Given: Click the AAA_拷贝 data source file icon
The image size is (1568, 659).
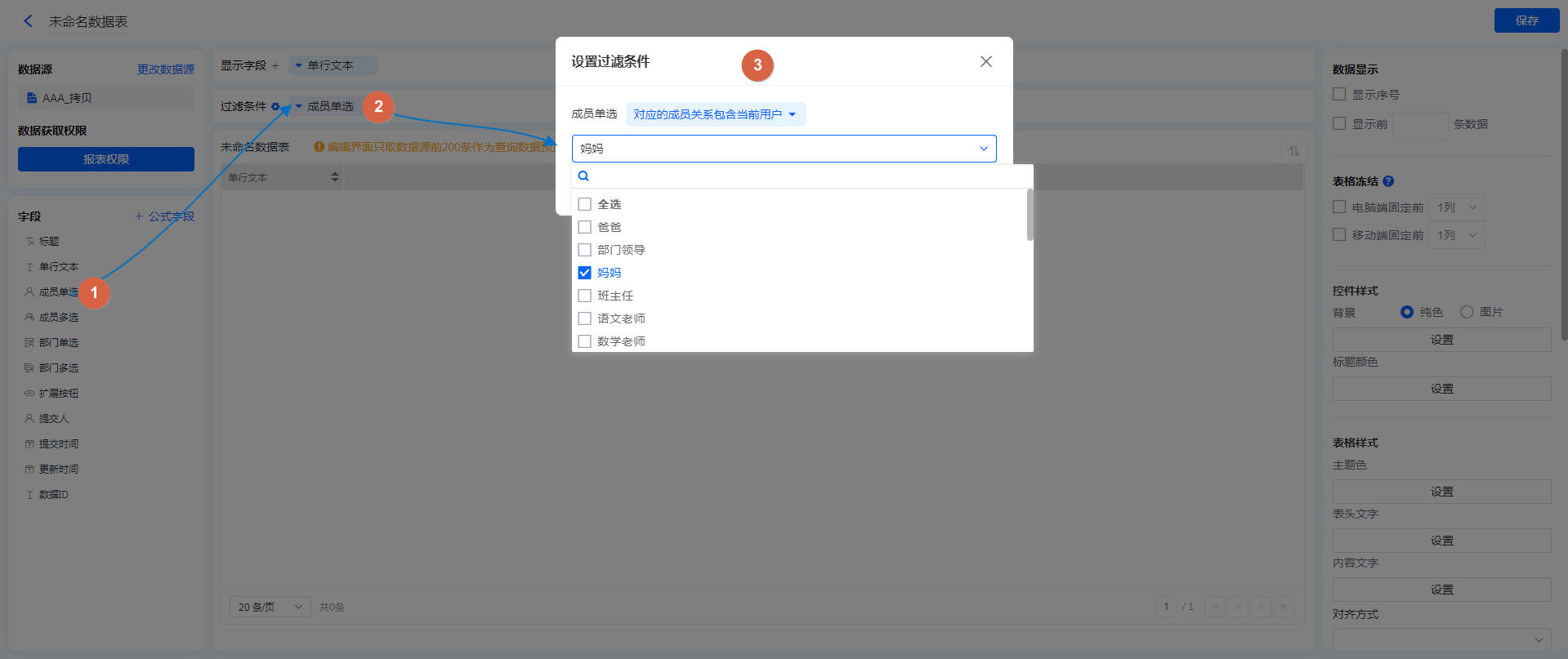Looking at the screenshot, I should click(x=32, y=98).
